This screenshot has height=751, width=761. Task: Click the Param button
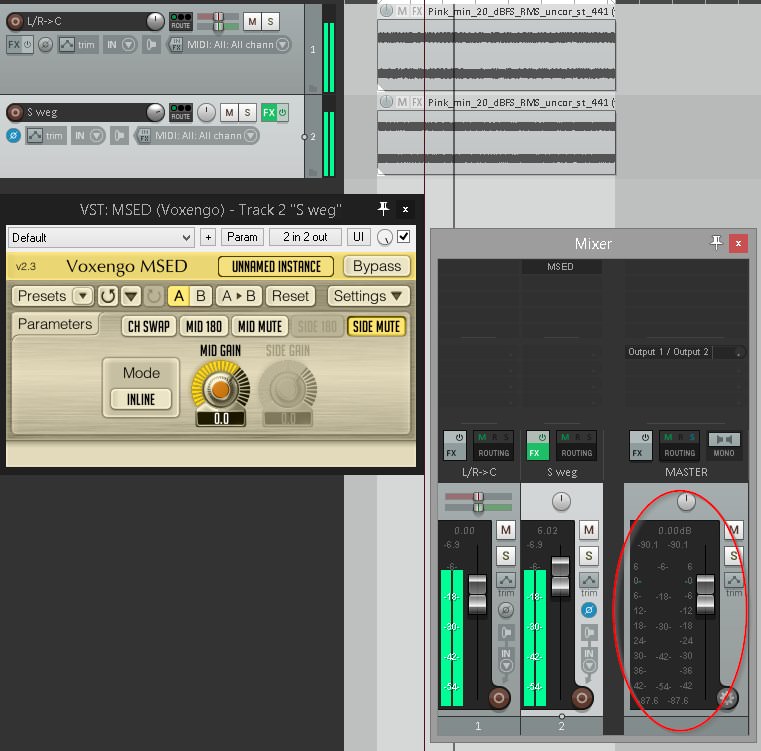pyautogui.click(x=242, y=237)
